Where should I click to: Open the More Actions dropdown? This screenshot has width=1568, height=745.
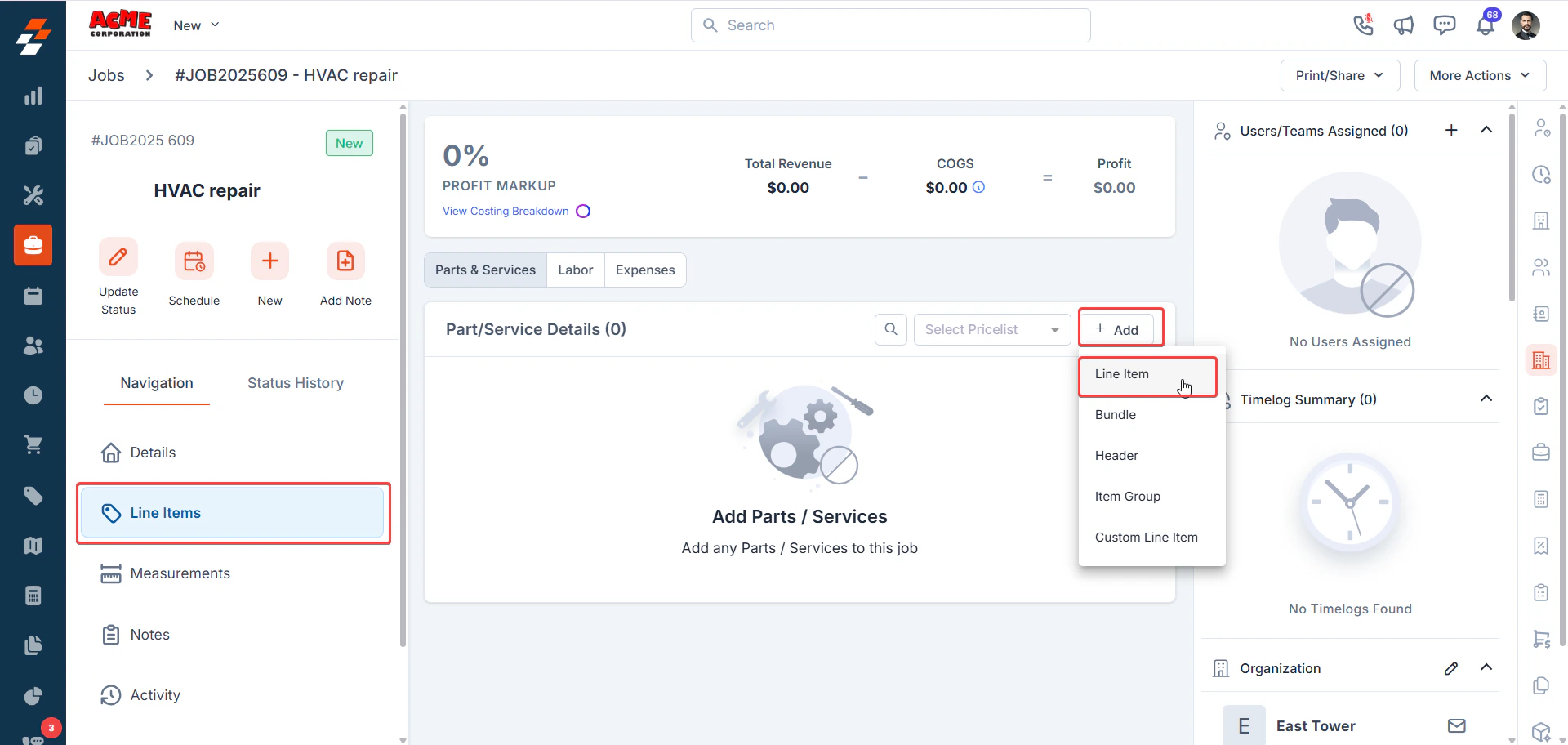[x=1480, y=75]
